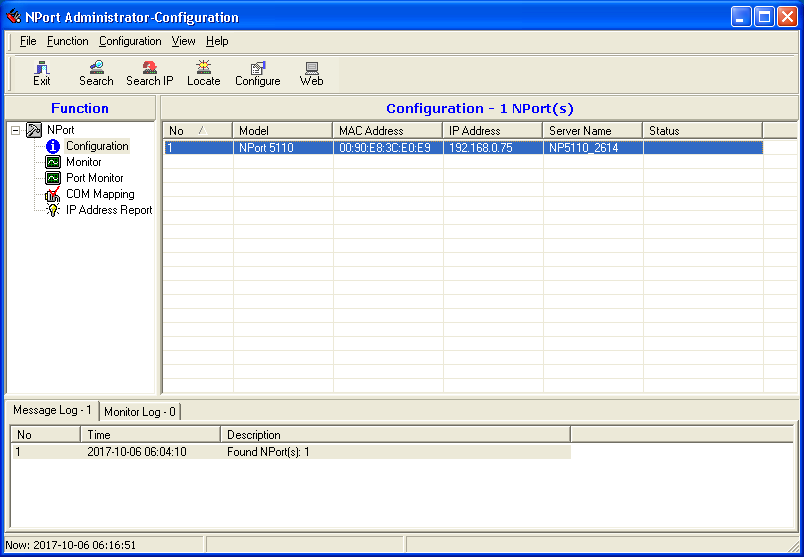Viewport: 804px width, 557px height.
Task: Sort by the MAC Address column header
Action: pyautogui.click(x=388, y=131)
